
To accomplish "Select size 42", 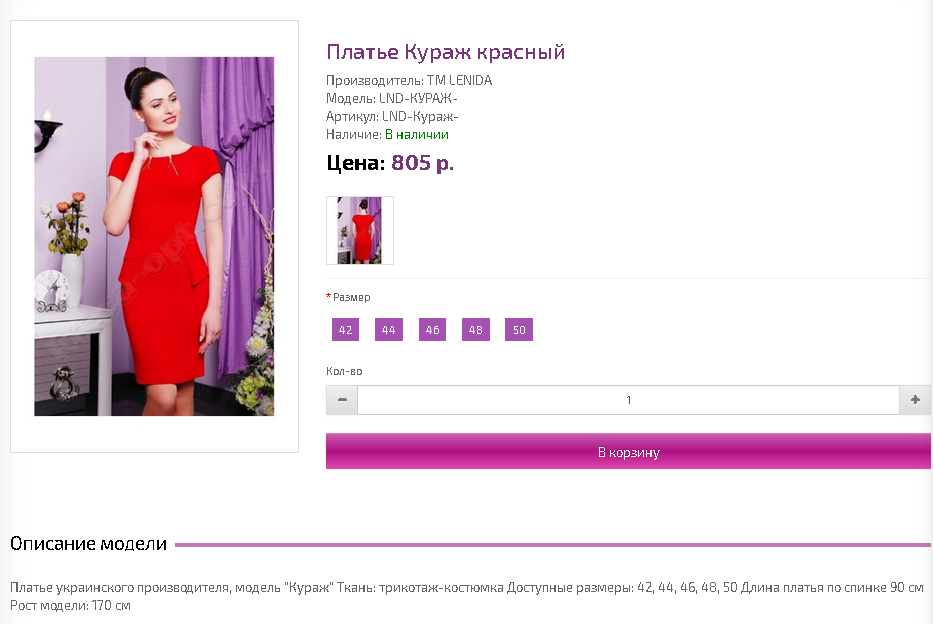I will [x=346, y=330].
